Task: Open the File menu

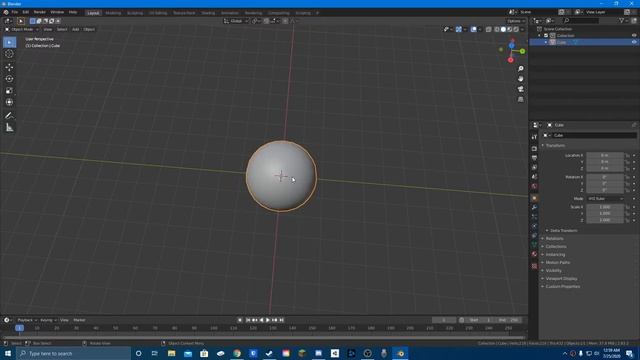Action: 15,12
